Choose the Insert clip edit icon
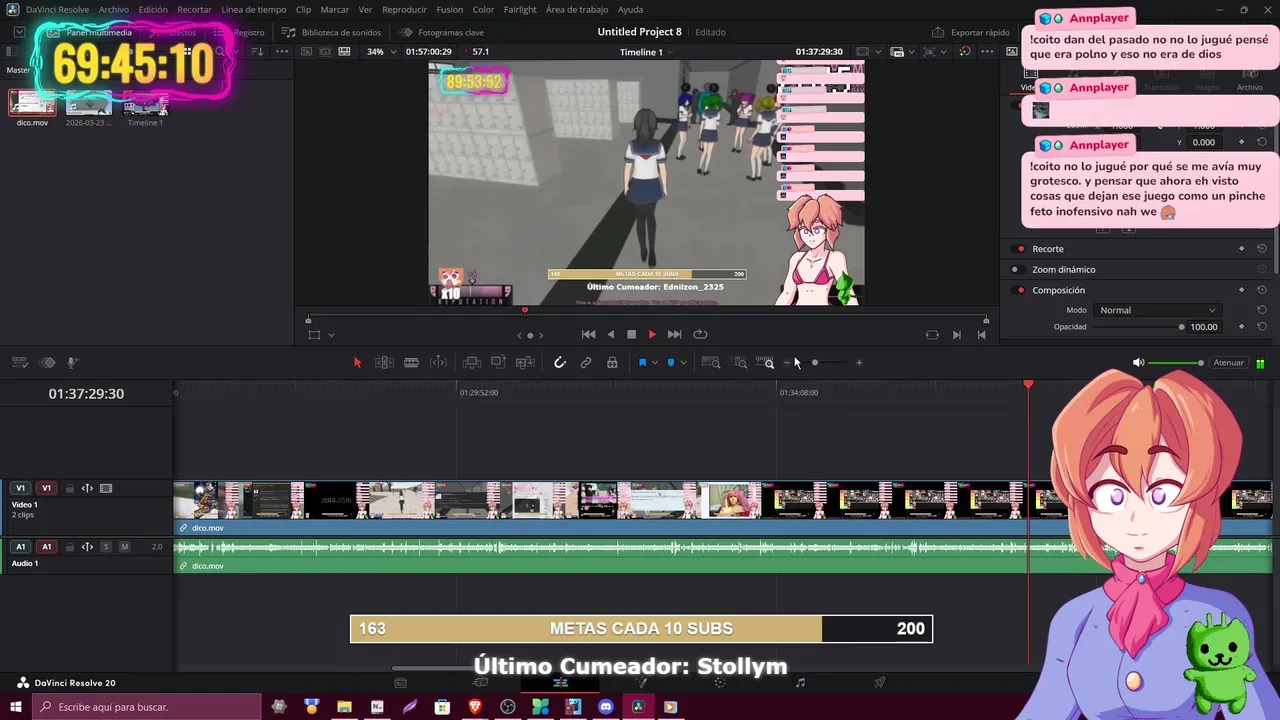The width and height of the screenshot is (1280, 720). coord(471,363)
